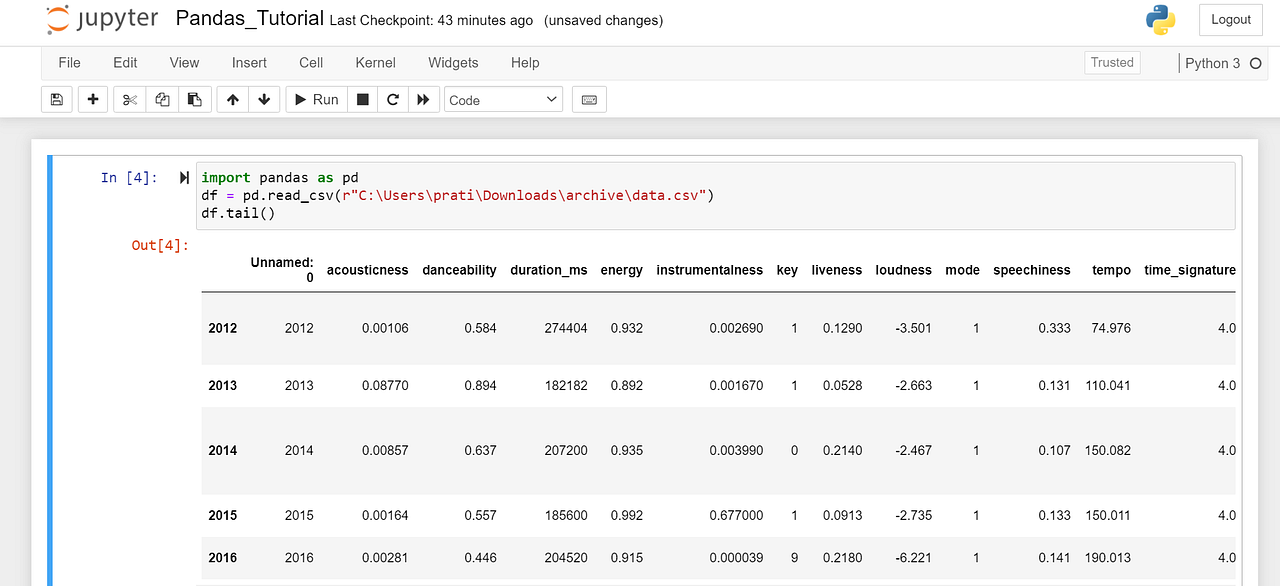Screen dimensions: 1280x586
Task: Save the notebook checkpoint
Action: tap(57, 99)
